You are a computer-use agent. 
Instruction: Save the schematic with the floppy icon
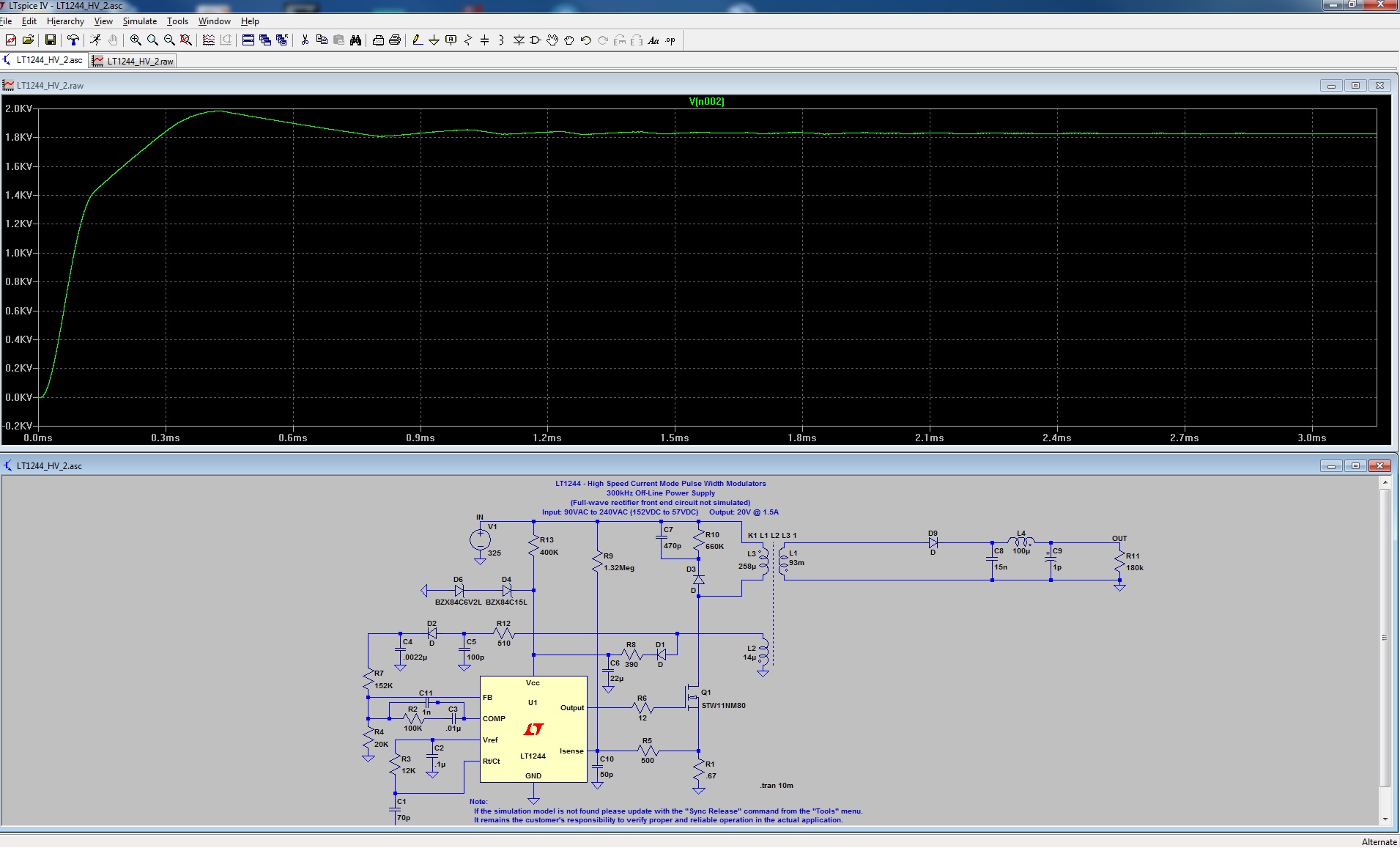click(x=51, y=40)
